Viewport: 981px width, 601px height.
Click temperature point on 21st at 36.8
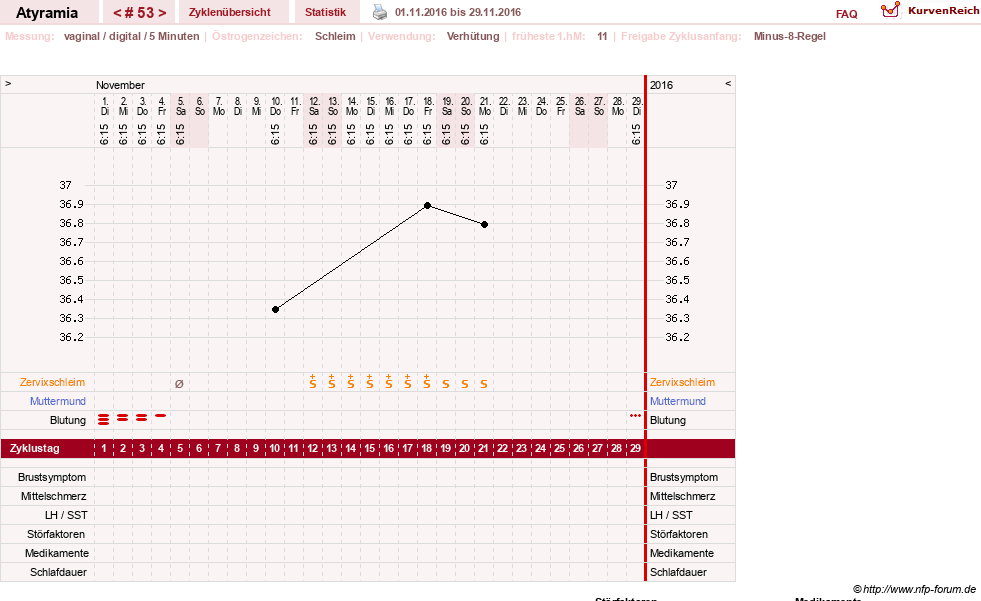(x=484, y=225)
